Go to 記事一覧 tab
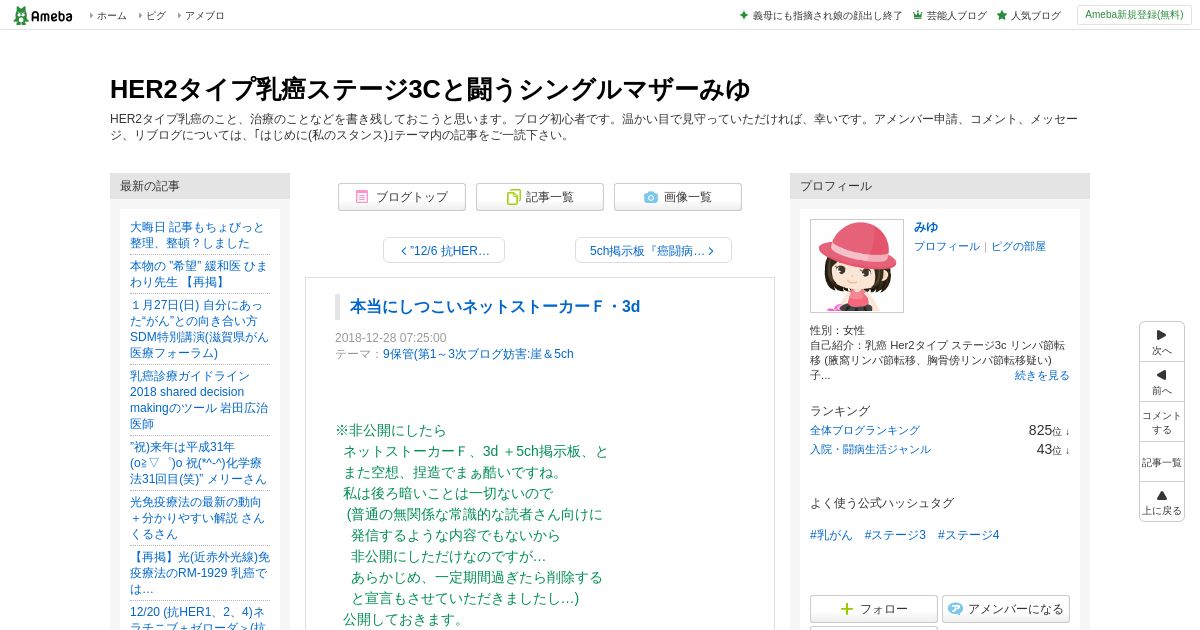The image size is (1200, 630). 540,197
